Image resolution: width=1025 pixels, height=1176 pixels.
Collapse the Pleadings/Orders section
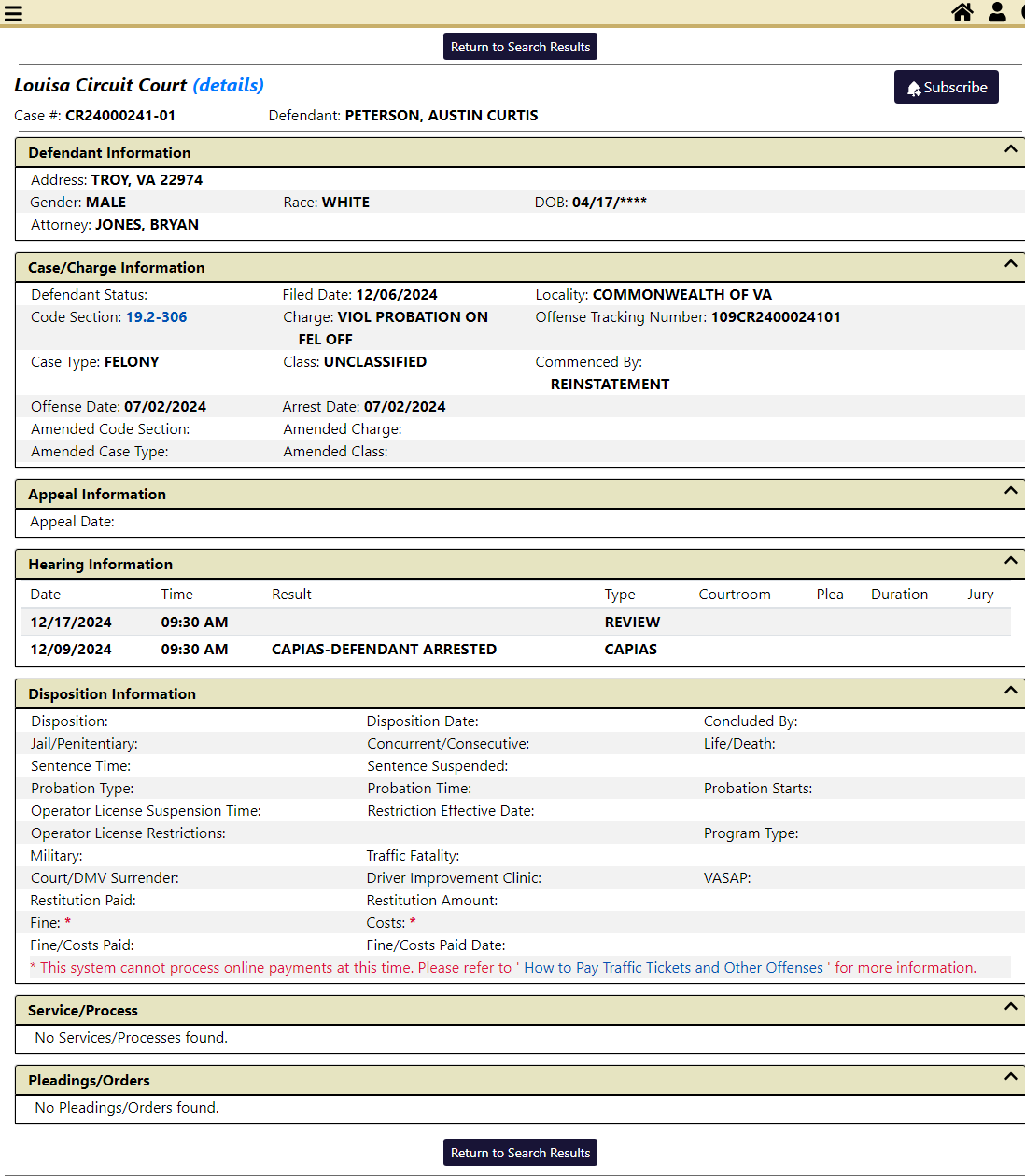(1010, 1077)
